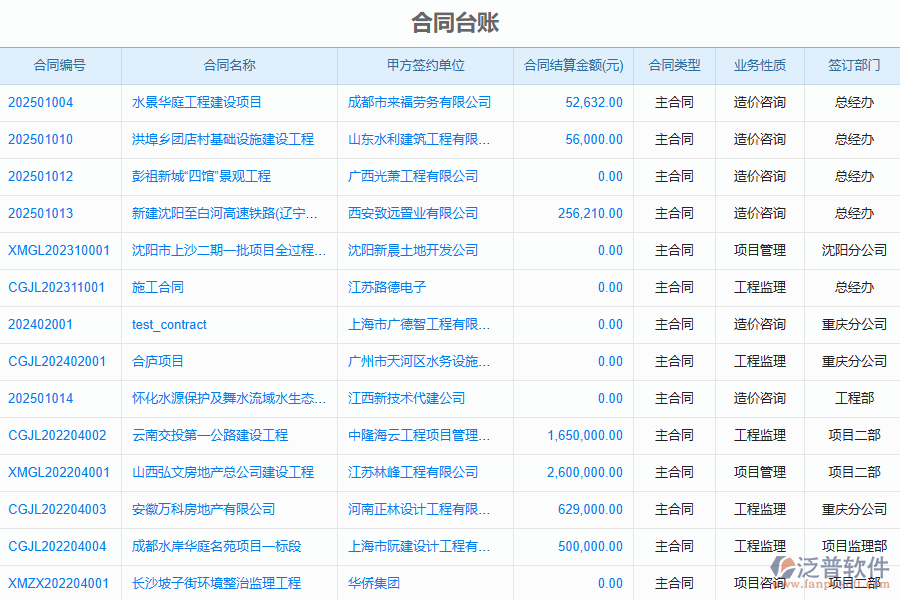Click the 华侨集团 company link
Image resolution: width=900 pixels, height=600 pixels.
[x=374, y=584]
